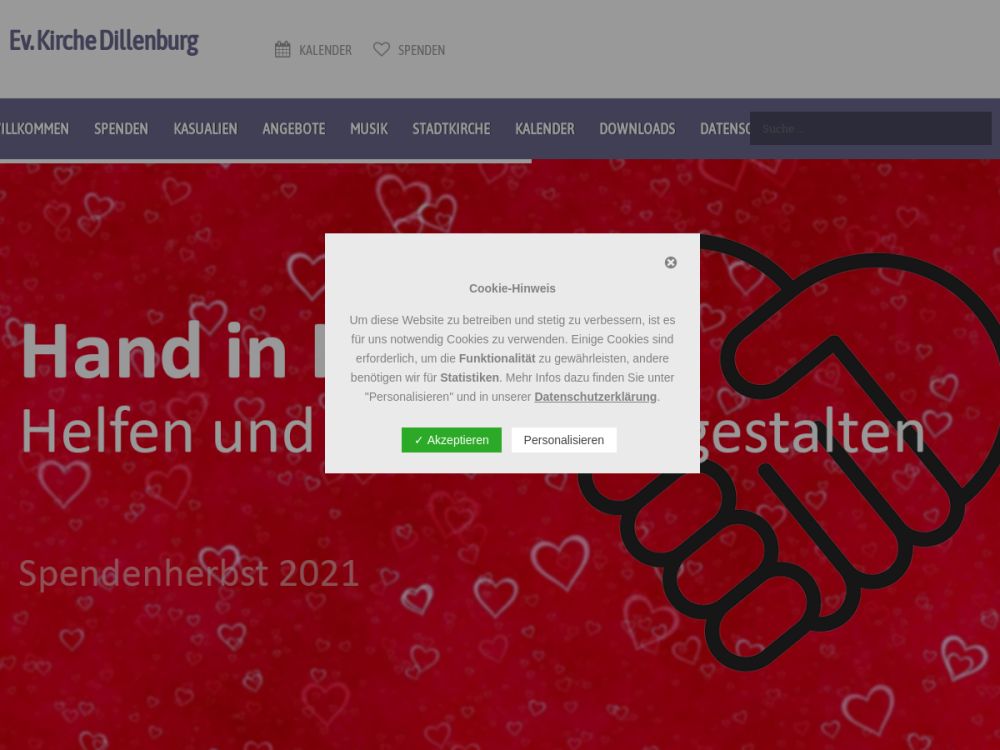The image size is (1000, 750).
Task: Open the Datenschutzerklärung link in the dialog
Action: (x=595, y=397)
